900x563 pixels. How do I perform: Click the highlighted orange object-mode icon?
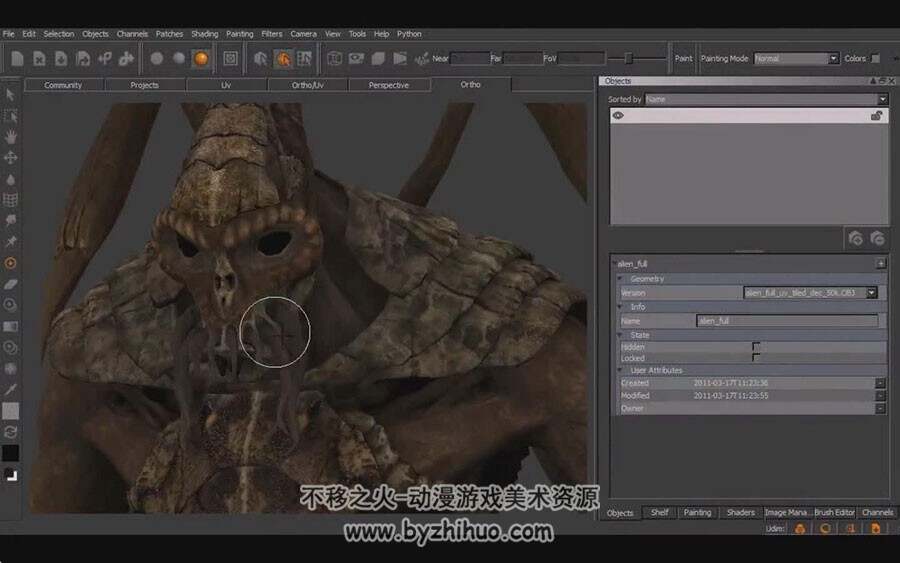[x=283, y=59]
